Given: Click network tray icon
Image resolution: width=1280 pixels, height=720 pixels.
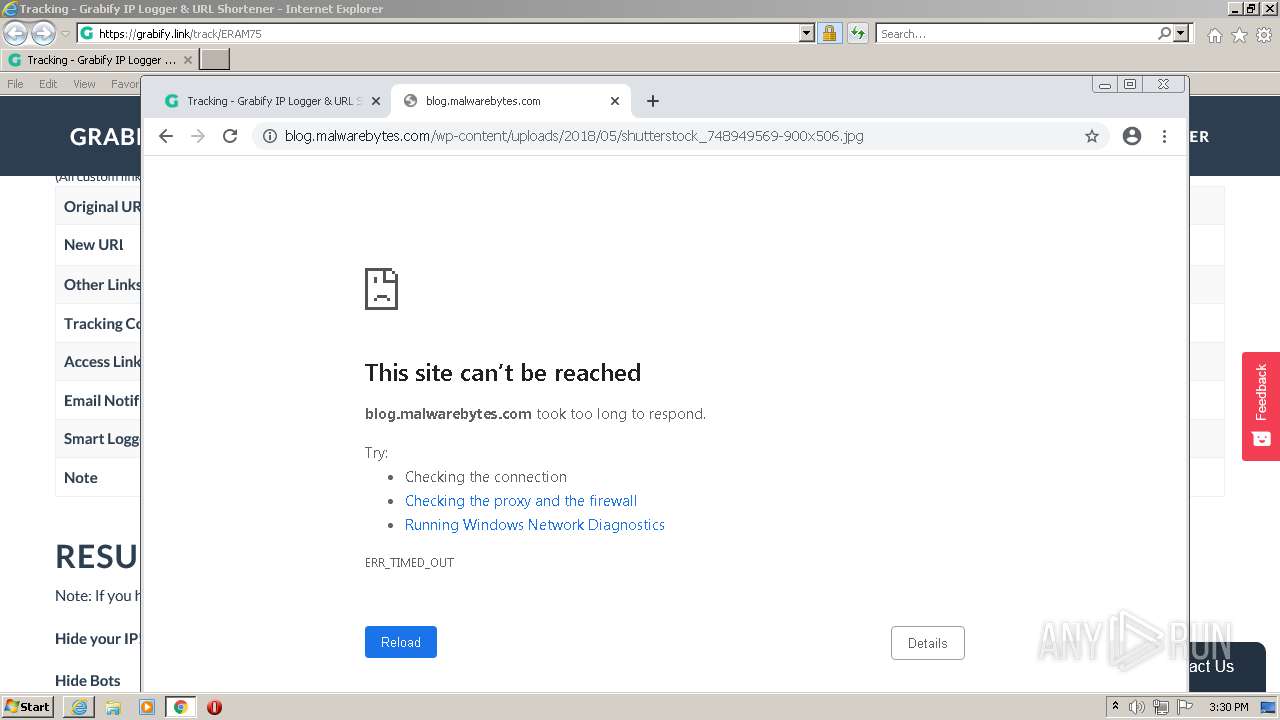Looking at the screenshot, I should (x=1161, y=707).
